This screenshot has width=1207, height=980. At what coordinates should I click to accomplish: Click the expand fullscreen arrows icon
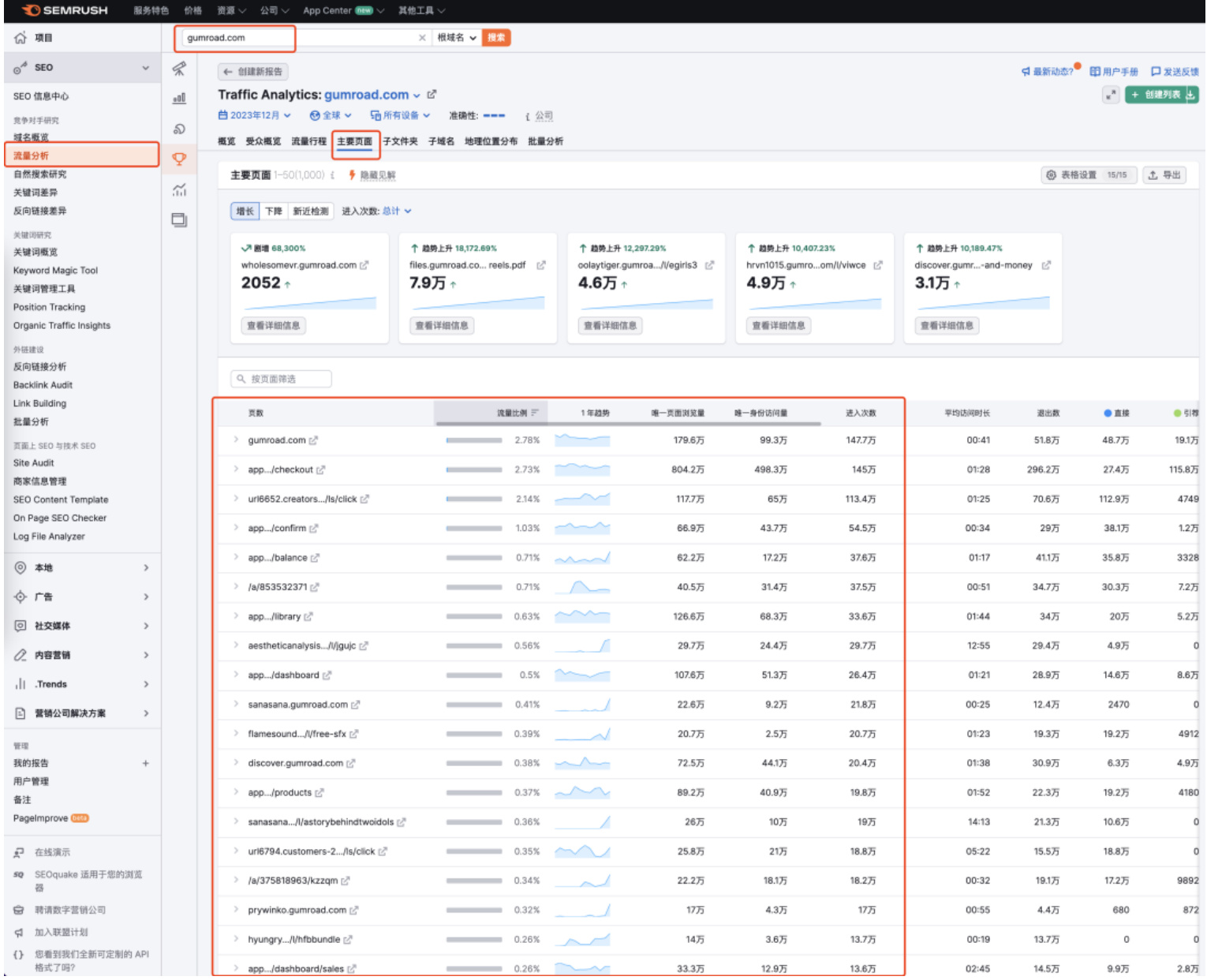coord(1111,95)
